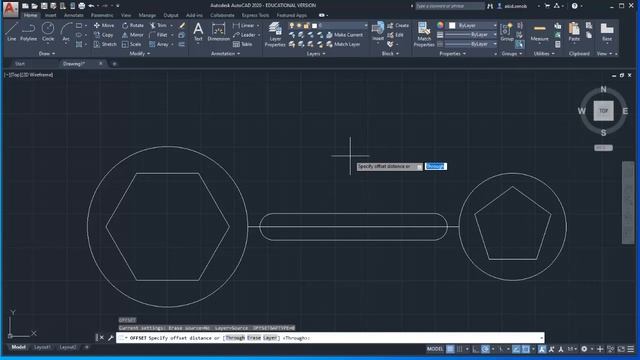The height and width of the screenshot is (360, 640).
Task: Select the Arc tool
Action: coord(66,32)
